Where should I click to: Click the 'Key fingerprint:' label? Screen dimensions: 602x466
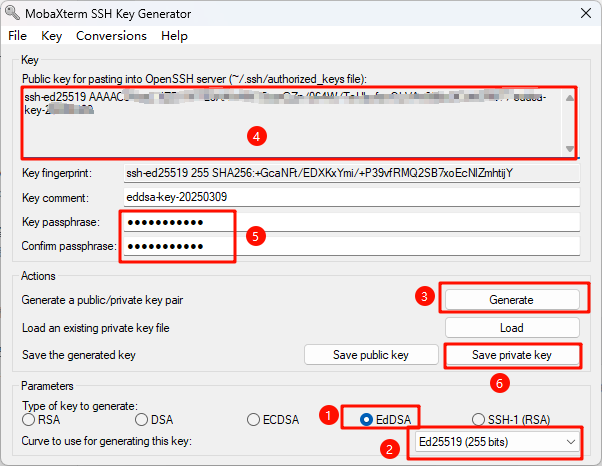click(x=57, y=173)
